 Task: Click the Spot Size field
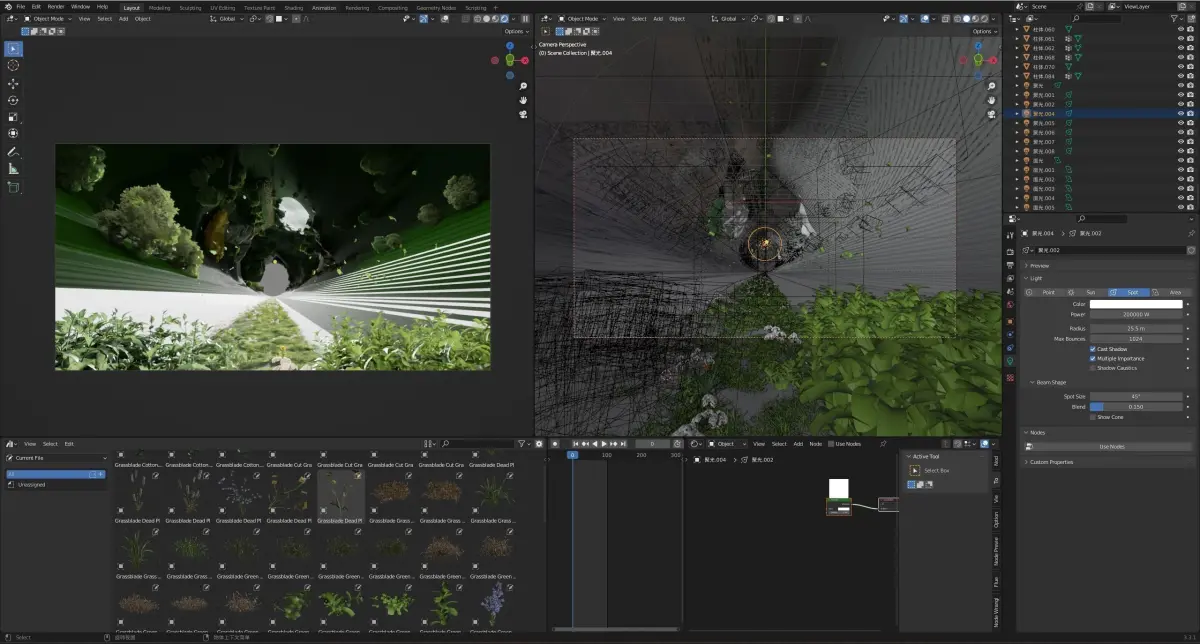pyautogui.click(x=1135, y=397)
